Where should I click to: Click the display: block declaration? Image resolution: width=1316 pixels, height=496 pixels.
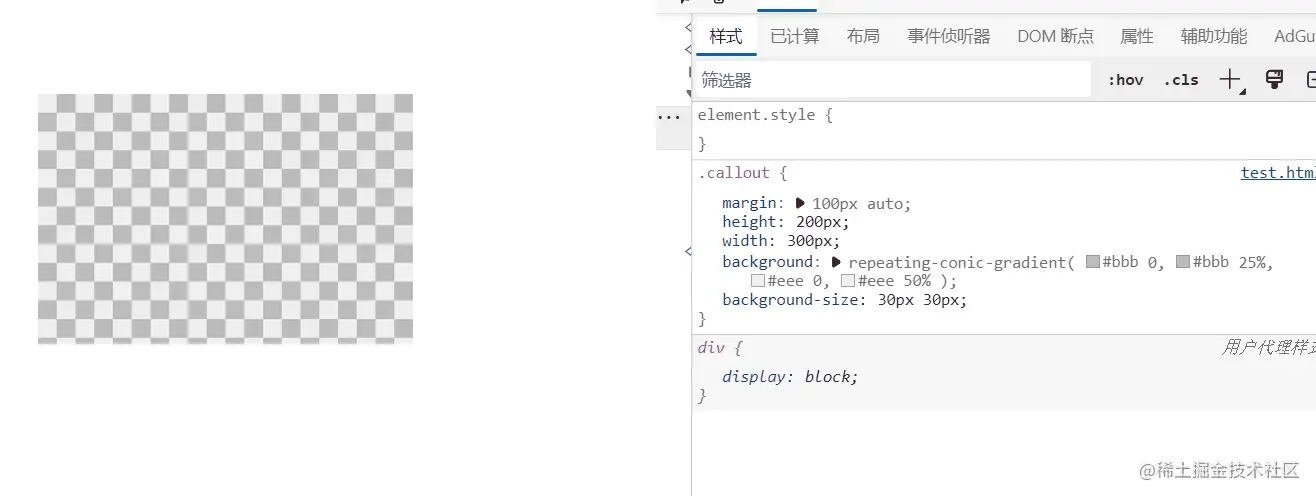click(x=790, y=377)
